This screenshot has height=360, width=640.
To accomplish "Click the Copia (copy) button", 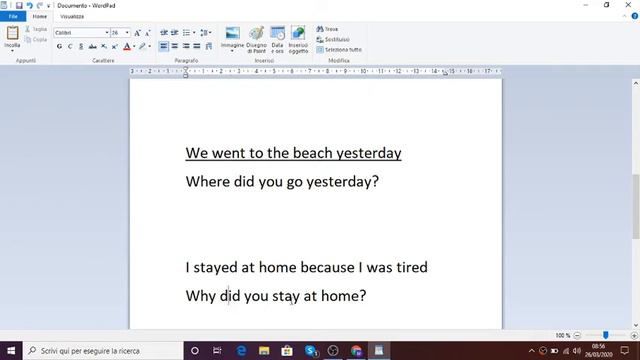I will (36, 40).
